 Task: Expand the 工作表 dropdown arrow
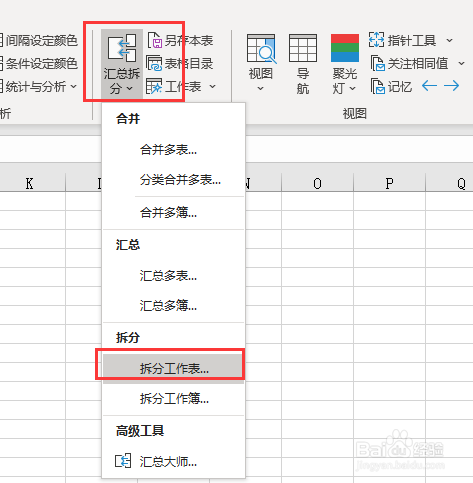coord(212,87)
